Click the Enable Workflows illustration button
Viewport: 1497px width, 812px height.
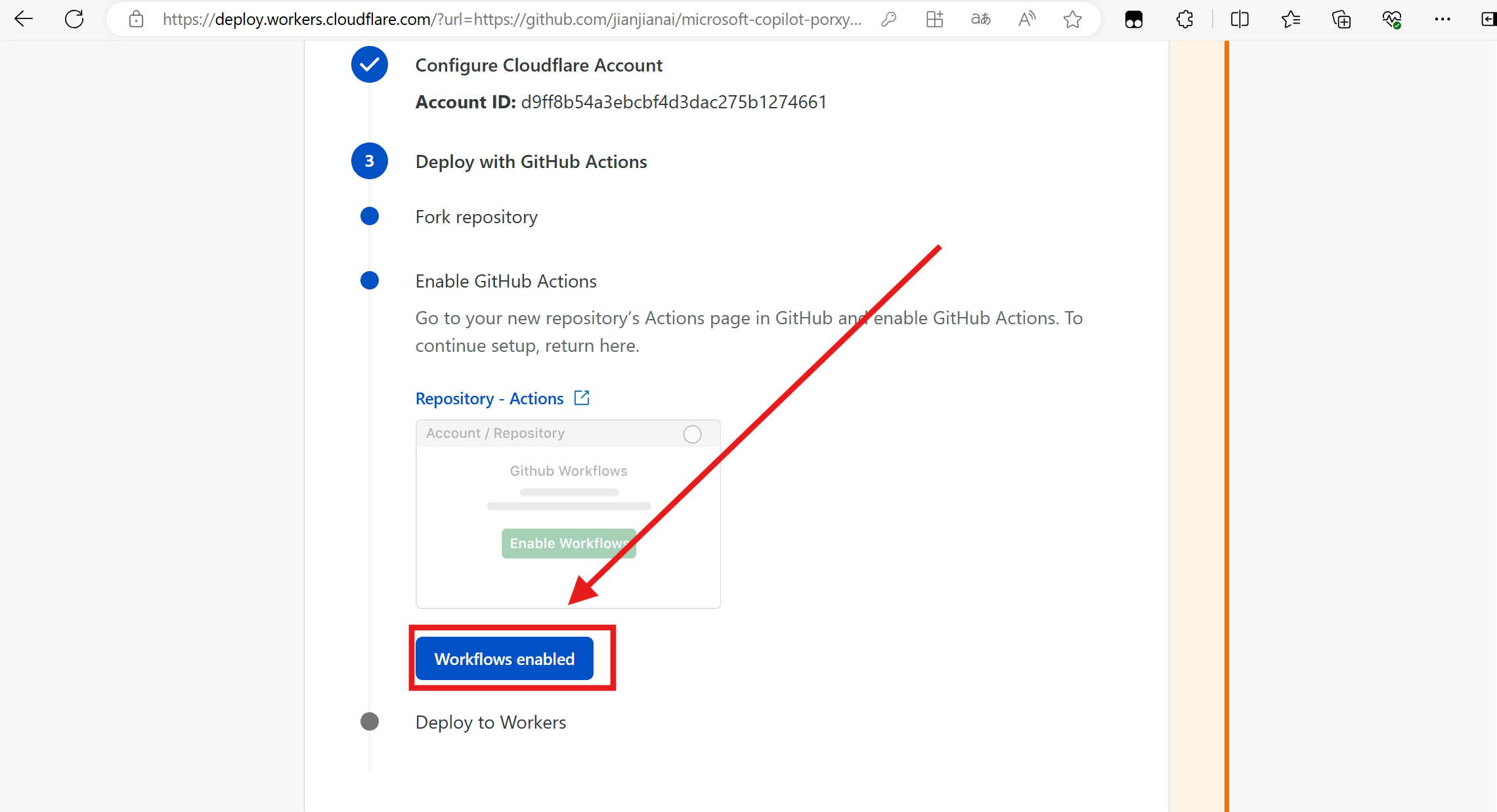click(x=569, y=544)
